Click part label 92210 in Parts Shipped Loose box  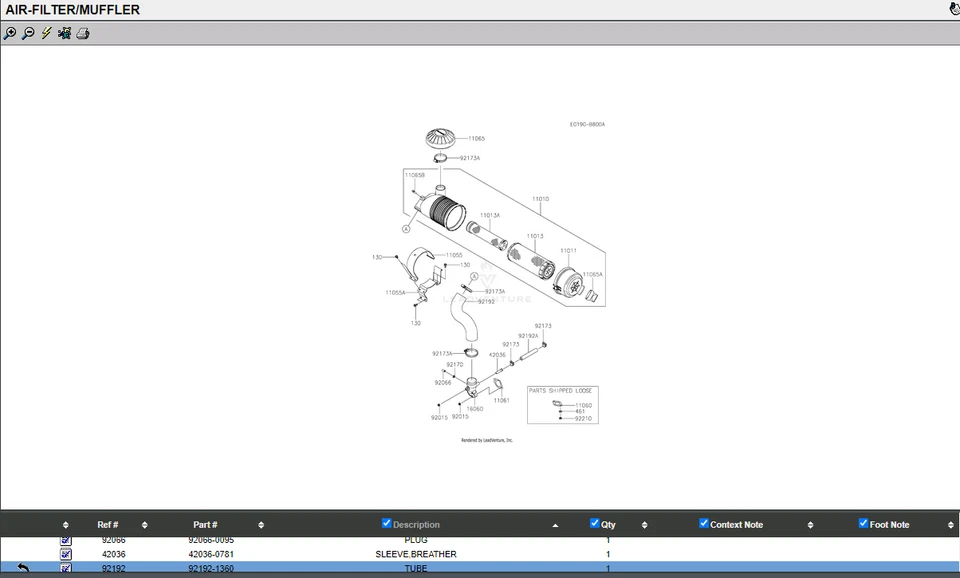583,419
